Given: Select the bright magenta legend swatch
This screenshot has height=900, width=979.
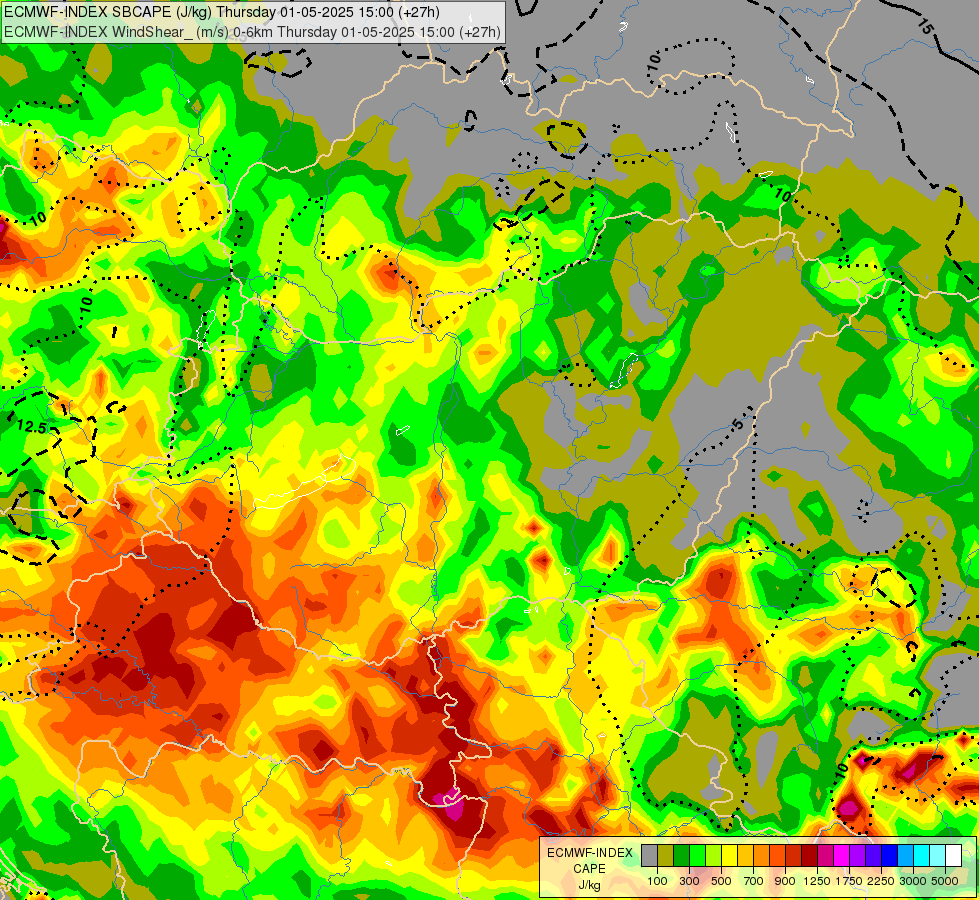Looking at the screenshot, I should point(842,855).
